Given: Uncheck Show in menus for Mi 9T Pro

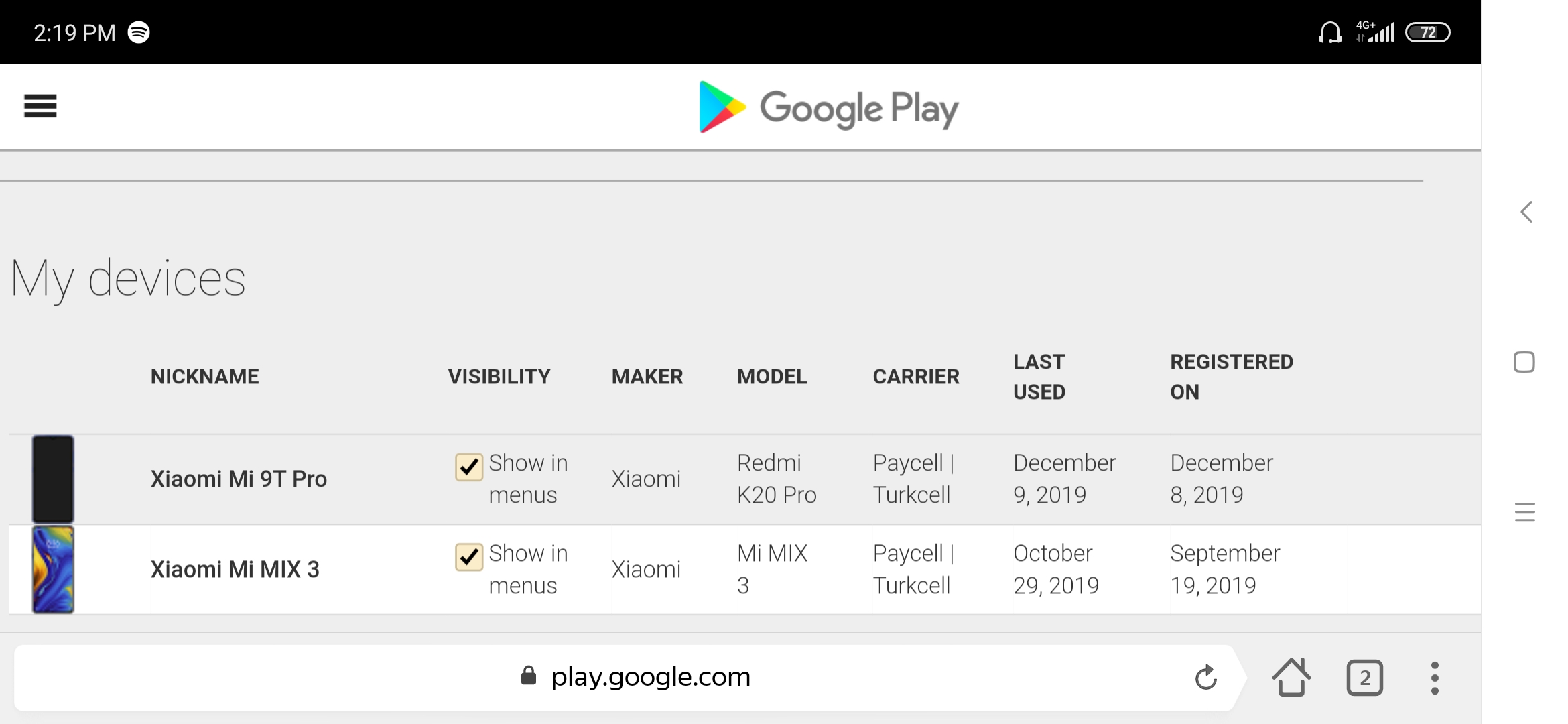Looking at the screenshot, I should (x=469, y=467).
